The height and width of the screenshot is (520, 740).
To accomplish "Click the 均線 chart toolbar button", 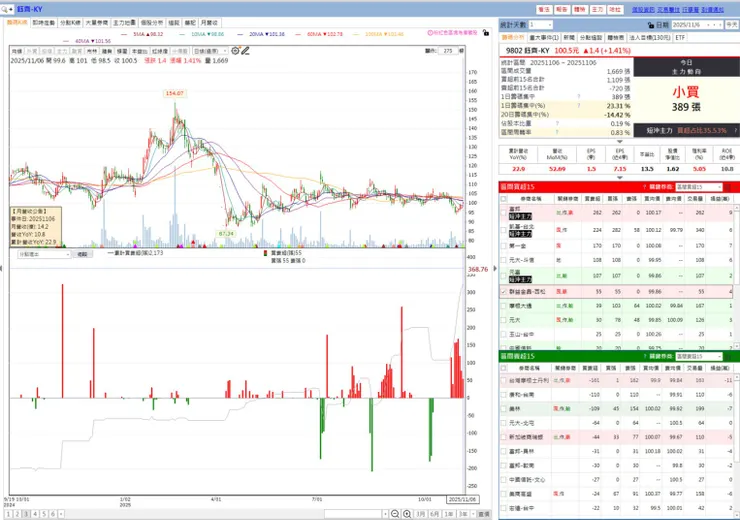I will [x=17, y=51].
